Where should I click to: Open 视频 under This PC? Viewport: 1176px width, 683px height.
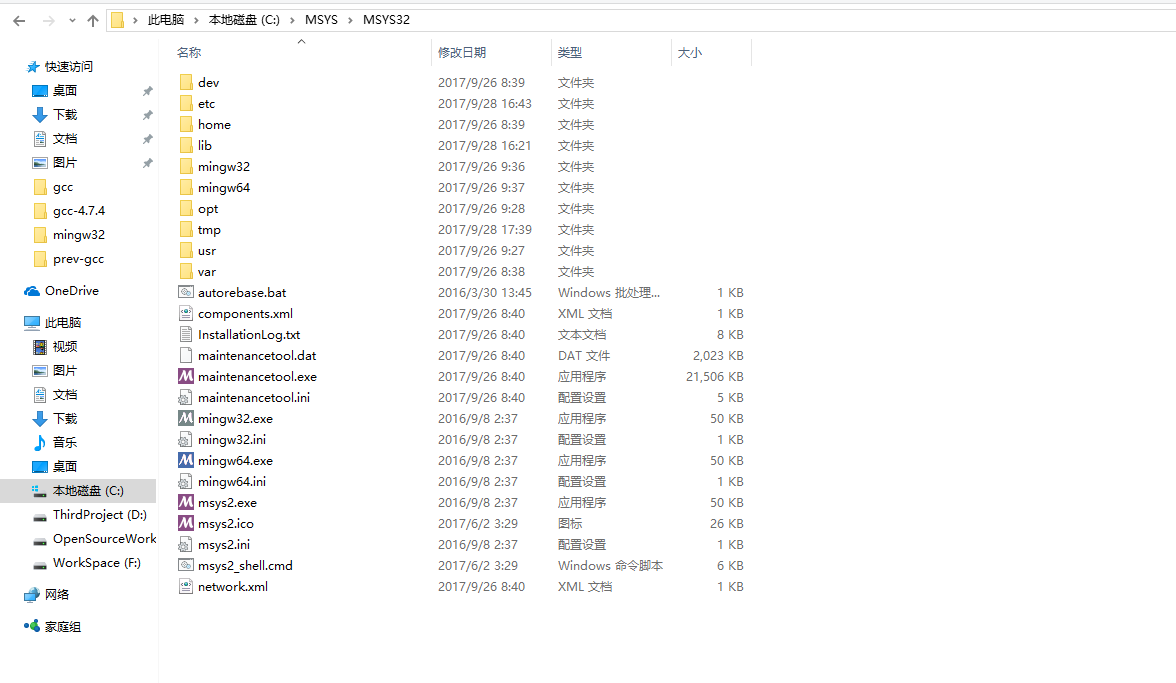(64, 346)
